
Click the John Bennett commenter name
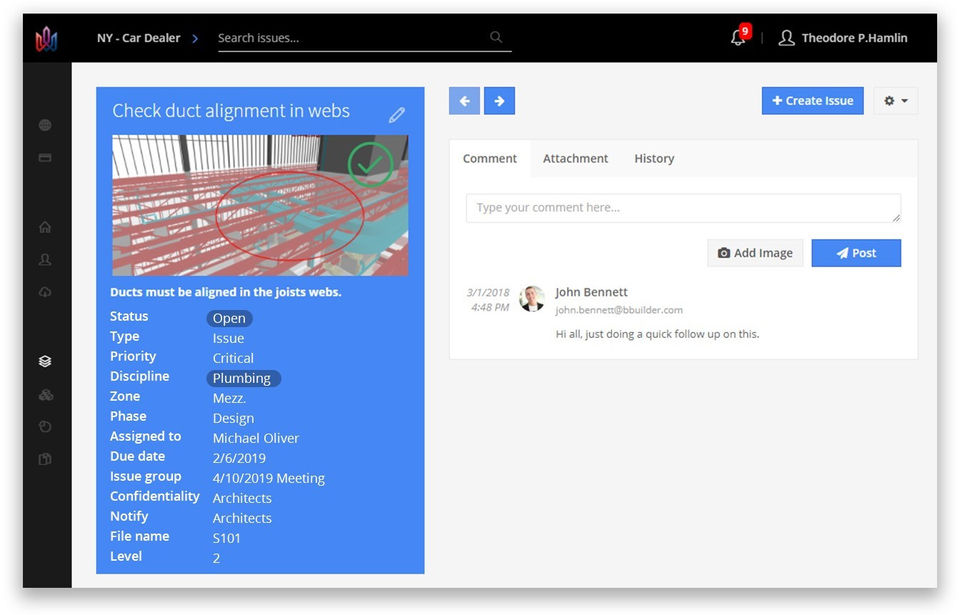[x=591, y=292]
